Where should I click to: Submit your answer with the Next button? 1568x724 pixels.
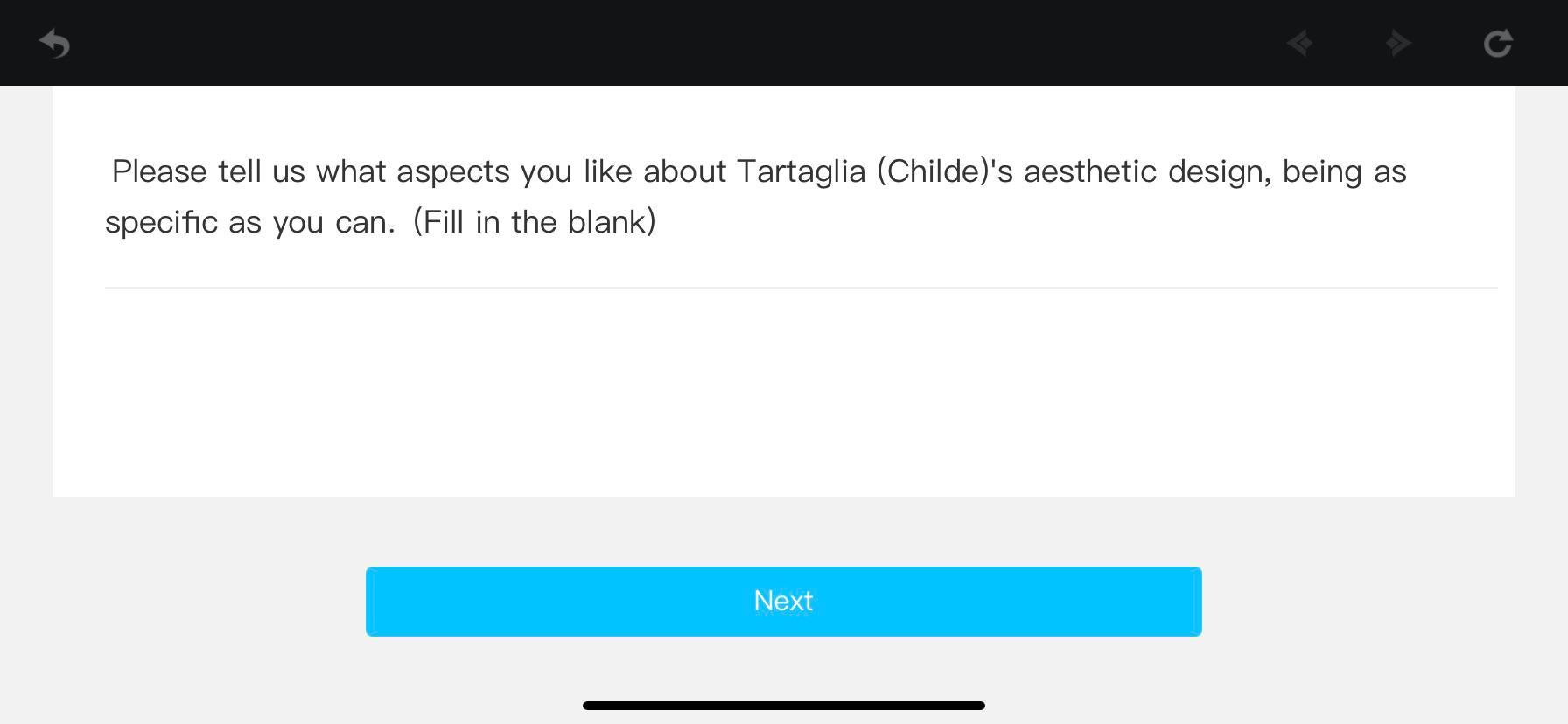pyautogui.click(x=783, y=601)
